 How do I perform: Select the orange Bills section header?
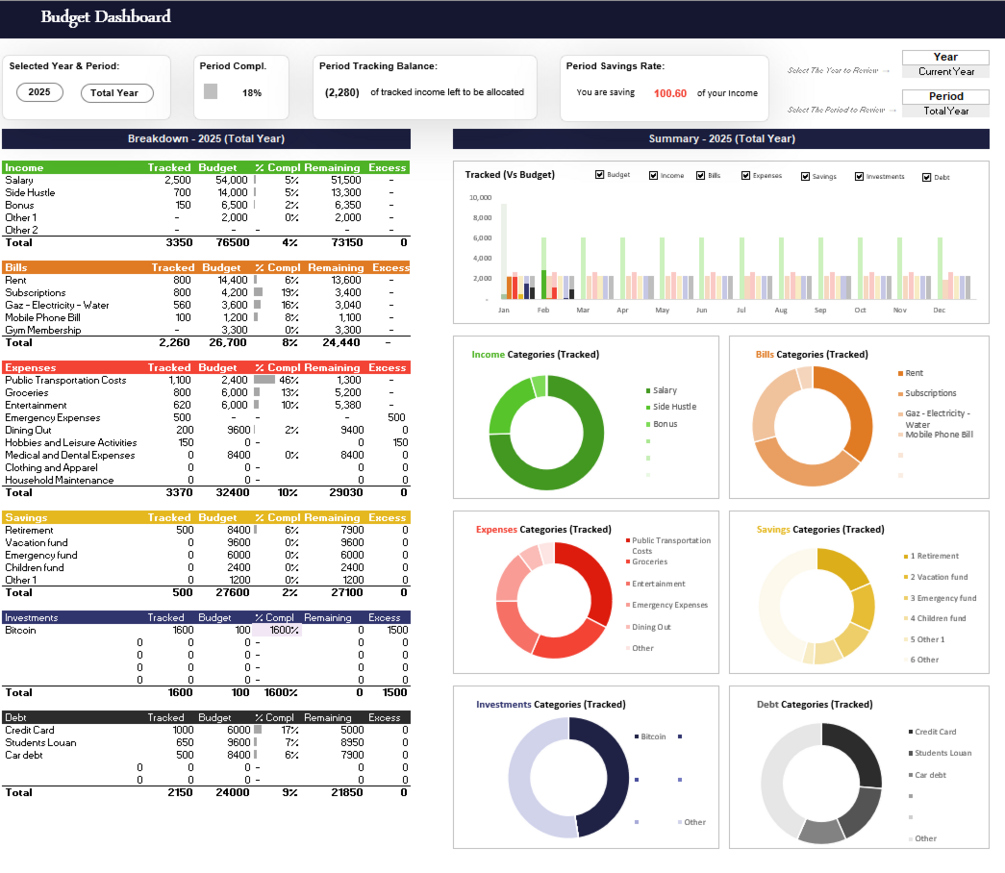coord(206,267)
